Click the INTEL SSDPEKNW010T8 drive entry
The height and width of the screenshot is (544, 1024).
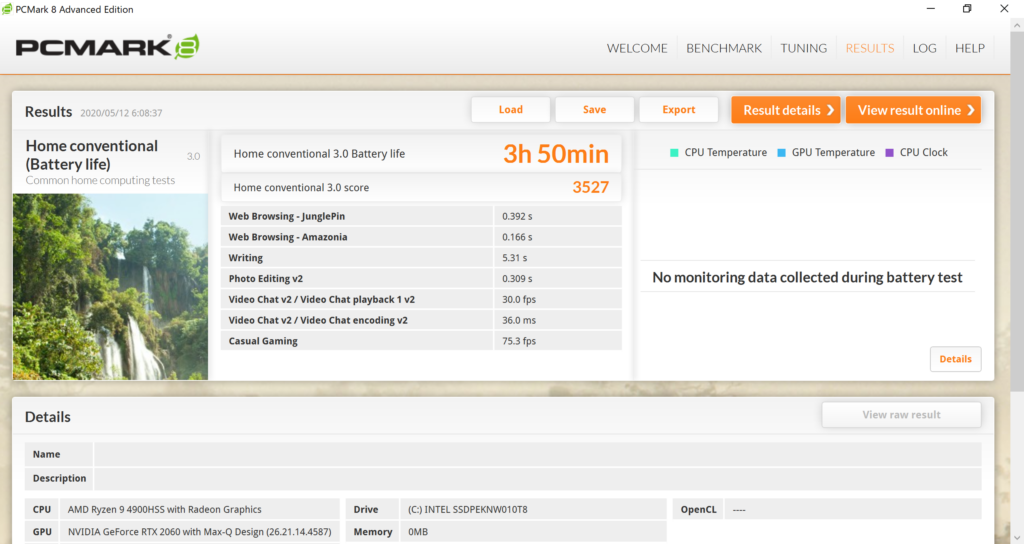468,509
